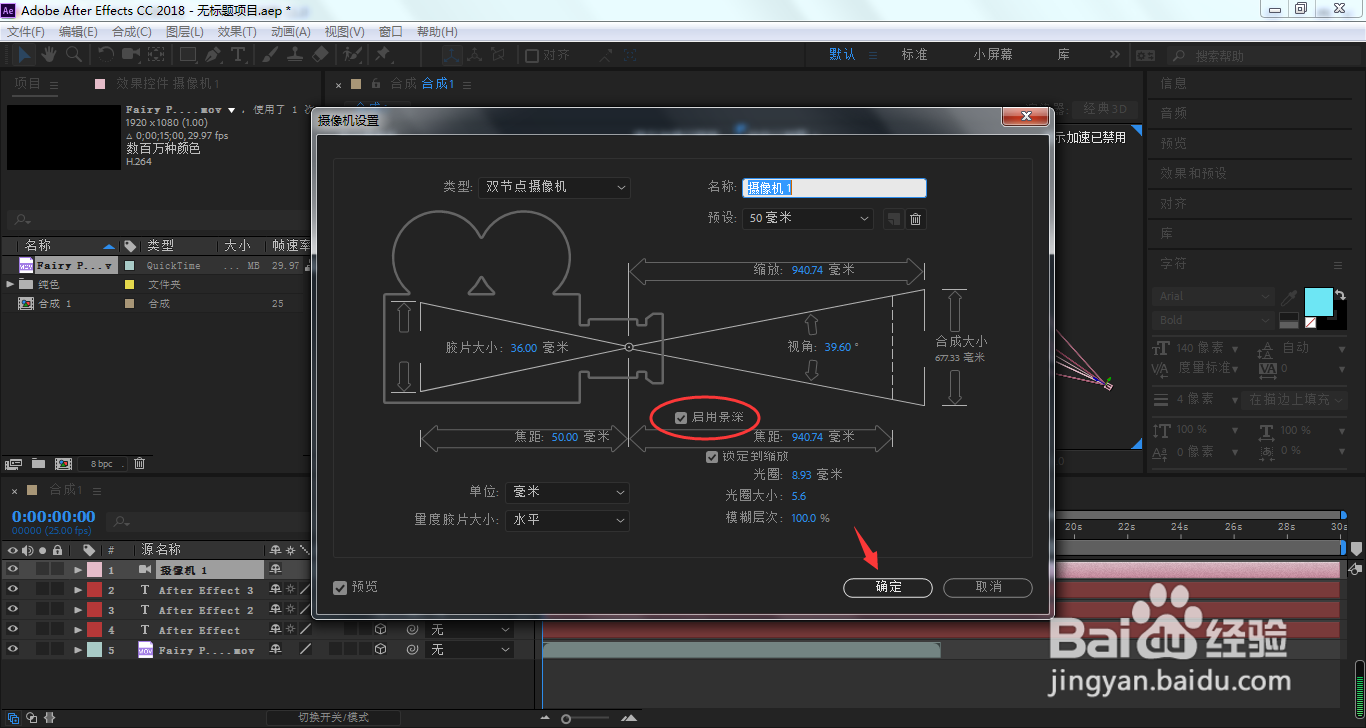
Task: Hide layer 4 After Effect eye
Action: (x=13, y=630)
